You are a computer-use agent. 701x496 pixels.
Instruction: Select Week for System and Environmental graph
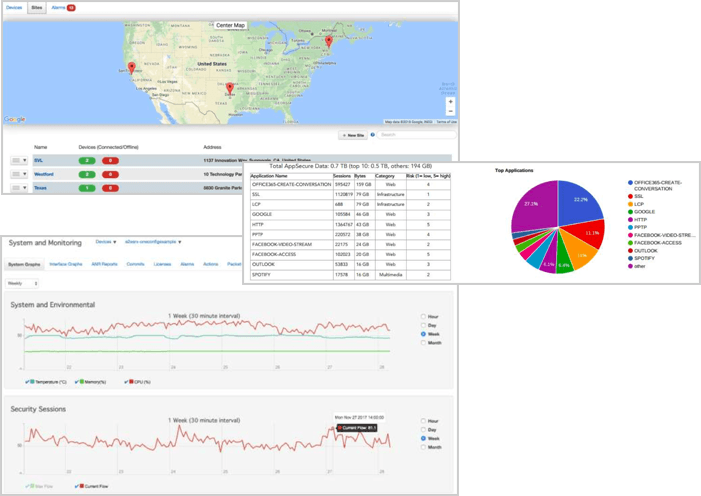[423, 334]
